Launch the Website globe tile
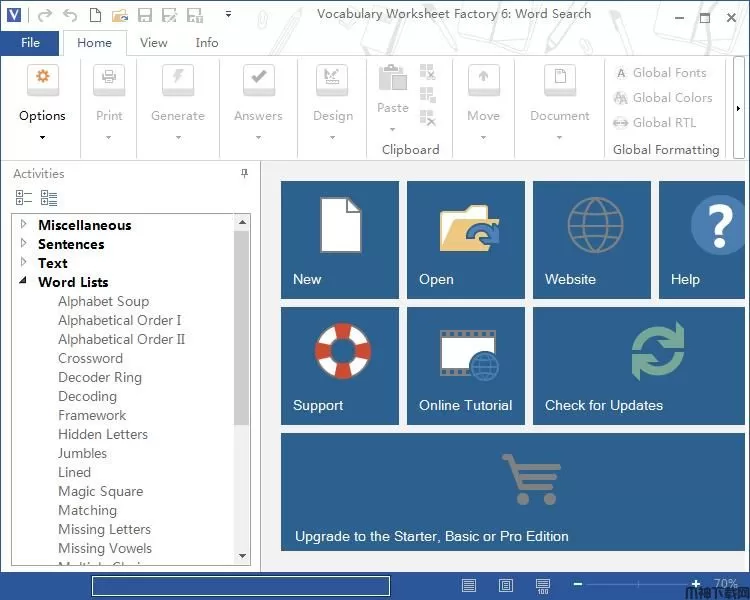This screenshot has width=750, height=600. (591, 239)
